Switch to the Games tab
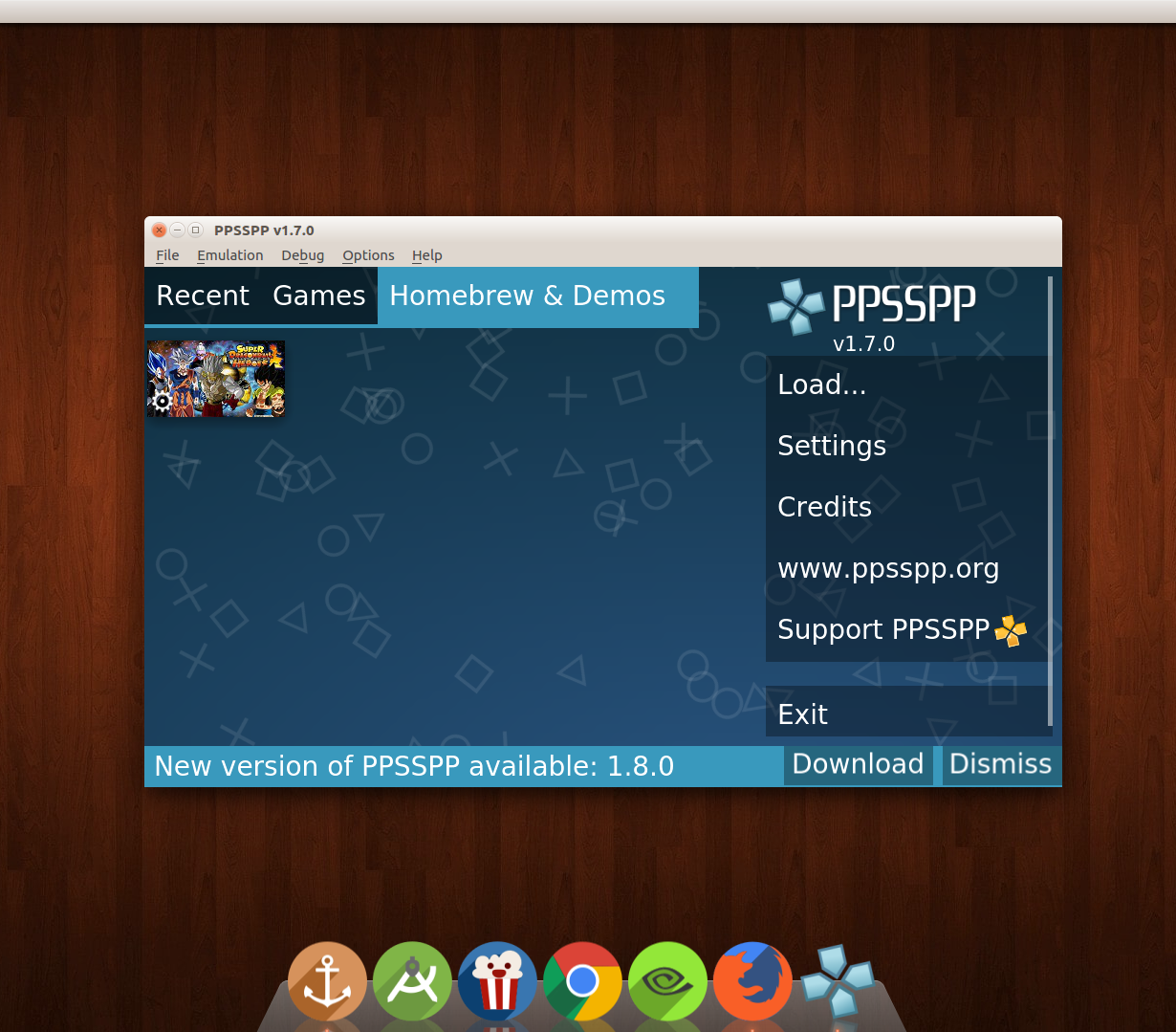The image size is (1176, 1032). (x=318, y=296)
